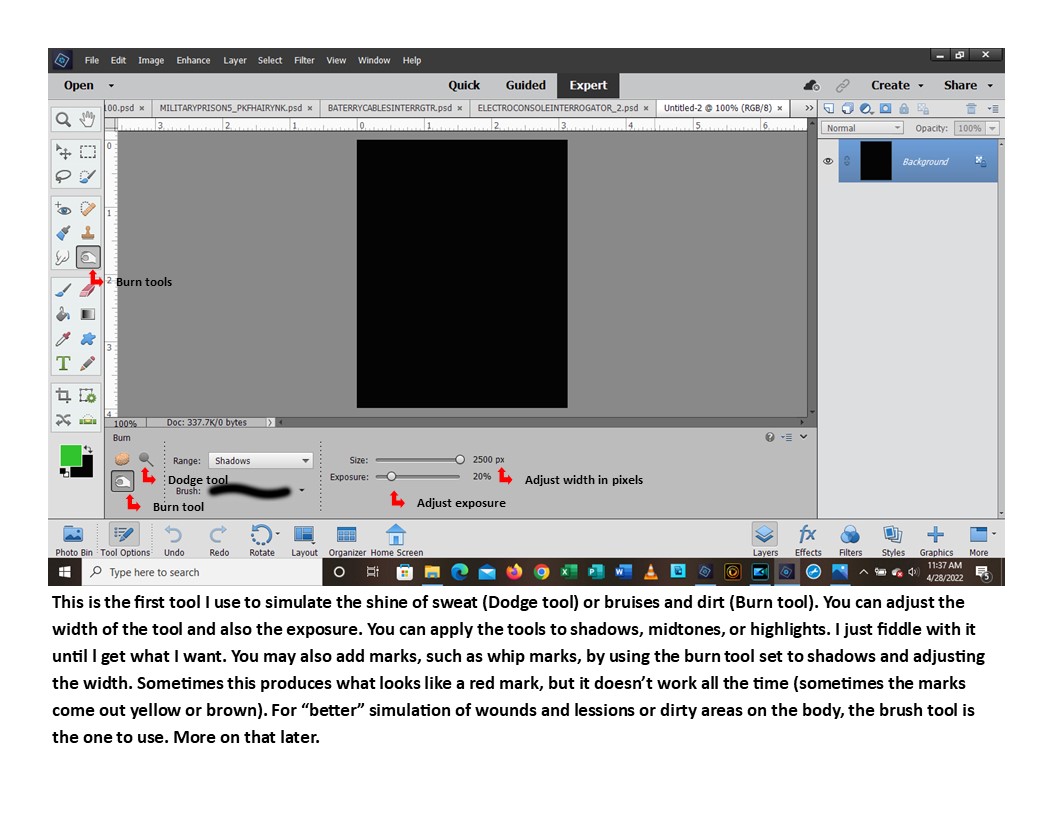Select the Zoom tool in the toolbox
The width and height of the screenshot is (1056, 816).
click(x=63, y=119)
